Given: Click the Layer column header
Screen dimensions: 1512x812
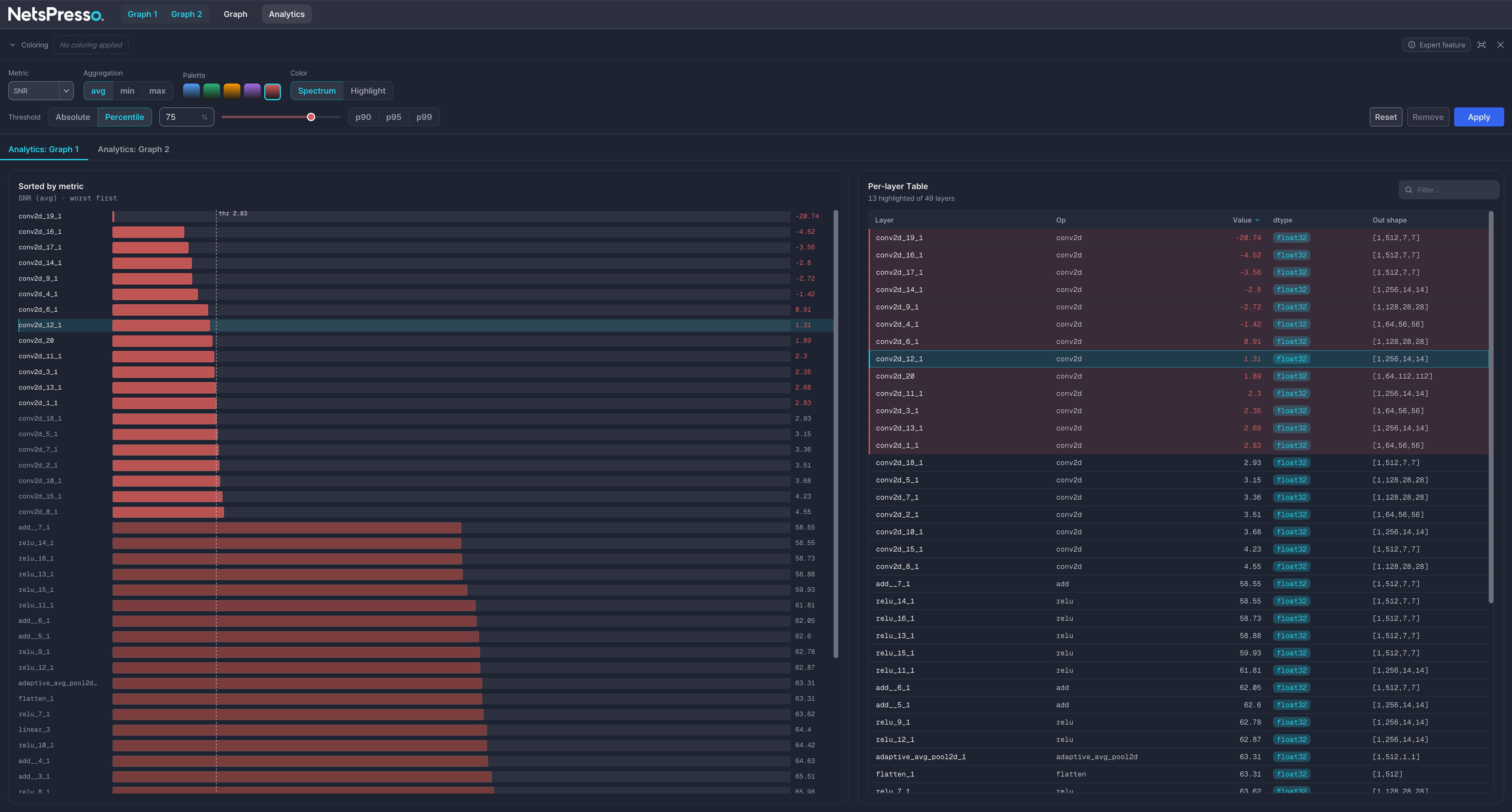Looking at the screenshot, I should pos(884,220).
